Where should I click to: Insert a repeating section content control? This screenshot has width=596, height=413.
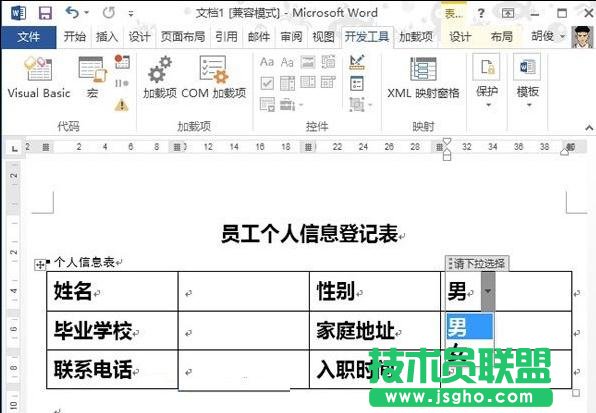[267, 104]
